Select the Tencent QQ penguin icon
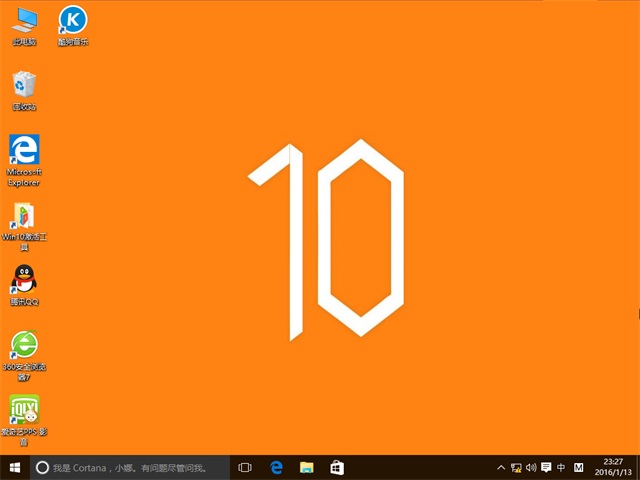Viewport: 640px width, 480px height. tap(24, 281)
